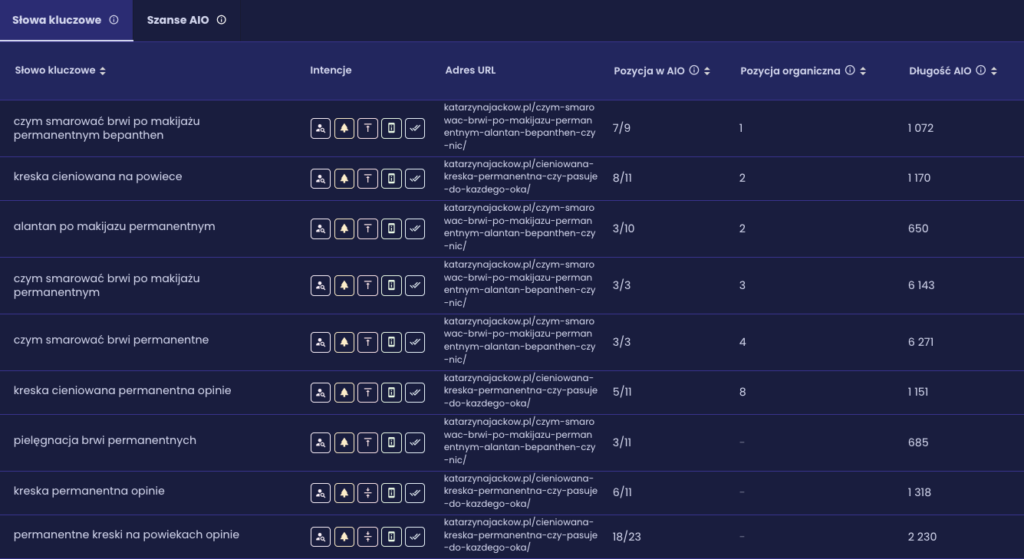
Task: Open URL in 'kreska permanentna opinie' row
Action: click(520, 491)
